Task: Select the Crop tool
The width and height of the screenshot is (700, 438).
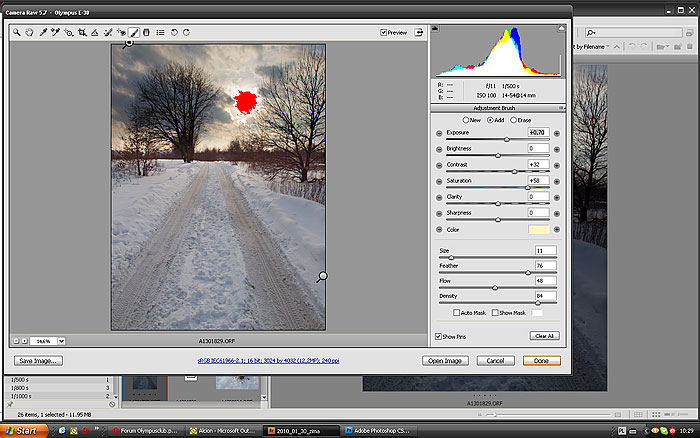Action: point(82,32)
